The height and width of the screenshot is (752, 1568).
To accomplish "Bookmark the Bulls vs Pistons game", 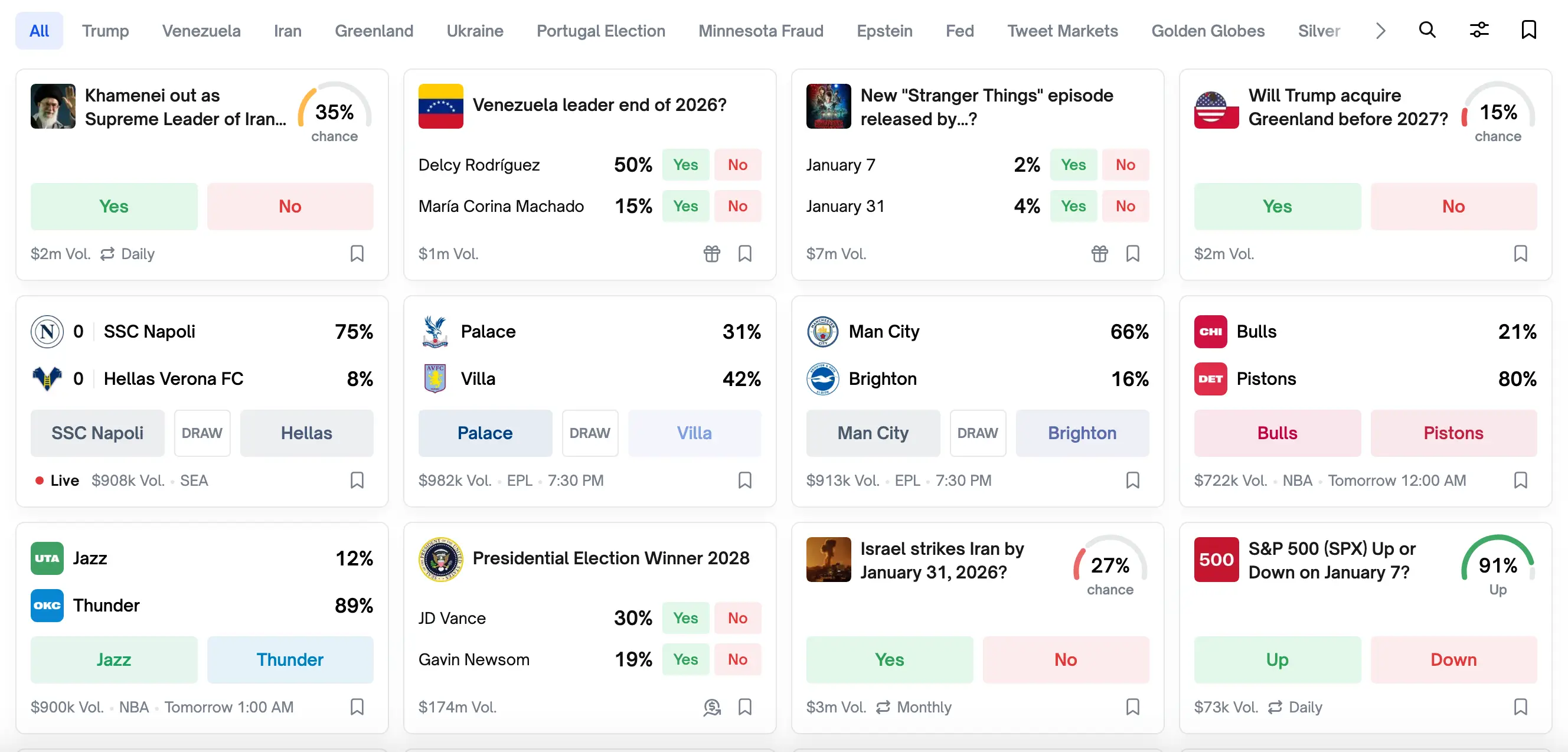I will point(1521,480).
